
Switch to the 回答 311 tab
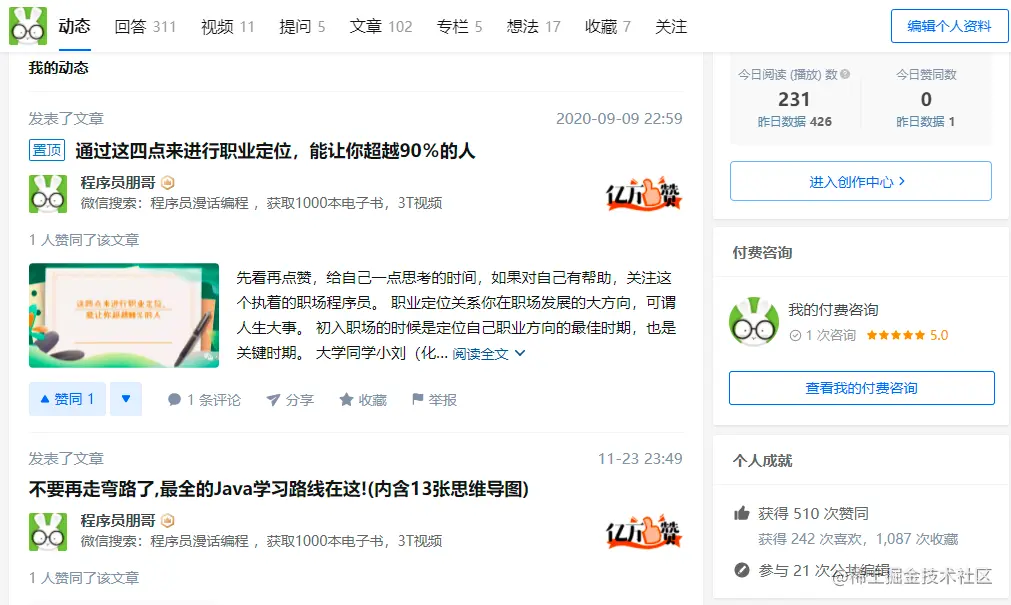click(145, 27)
